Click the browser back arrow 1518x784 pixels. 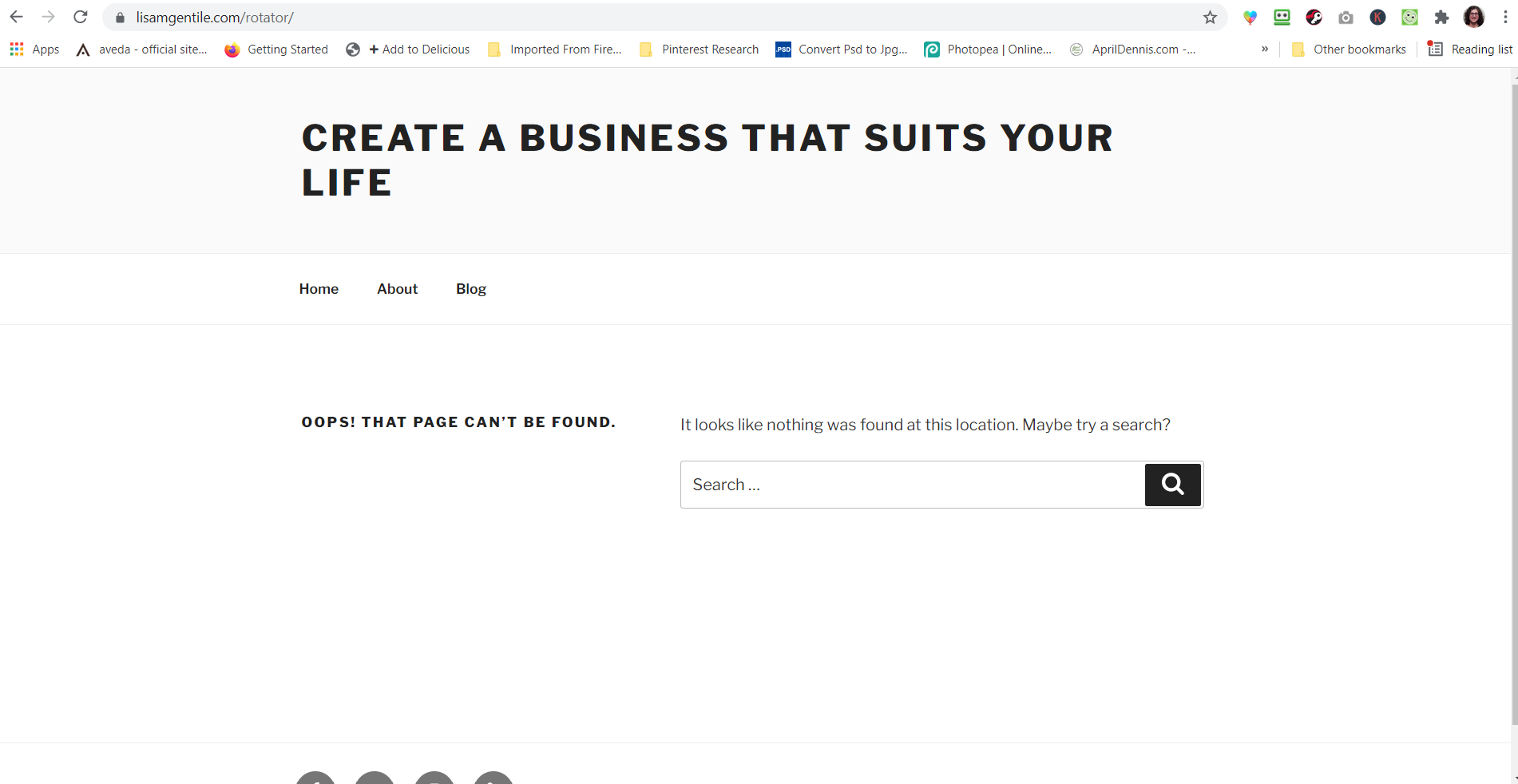(17, 17)
